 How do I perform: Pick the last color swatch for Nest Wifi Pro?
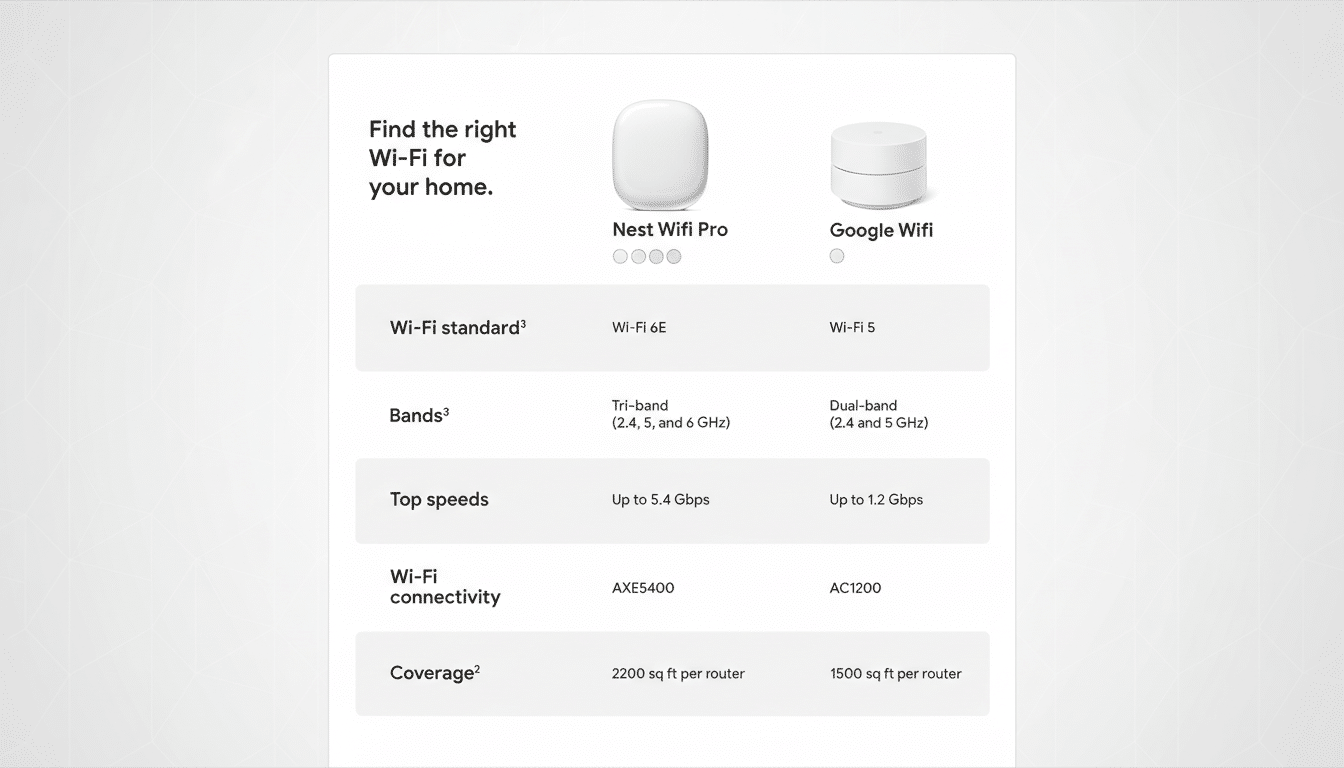point(674,256)
